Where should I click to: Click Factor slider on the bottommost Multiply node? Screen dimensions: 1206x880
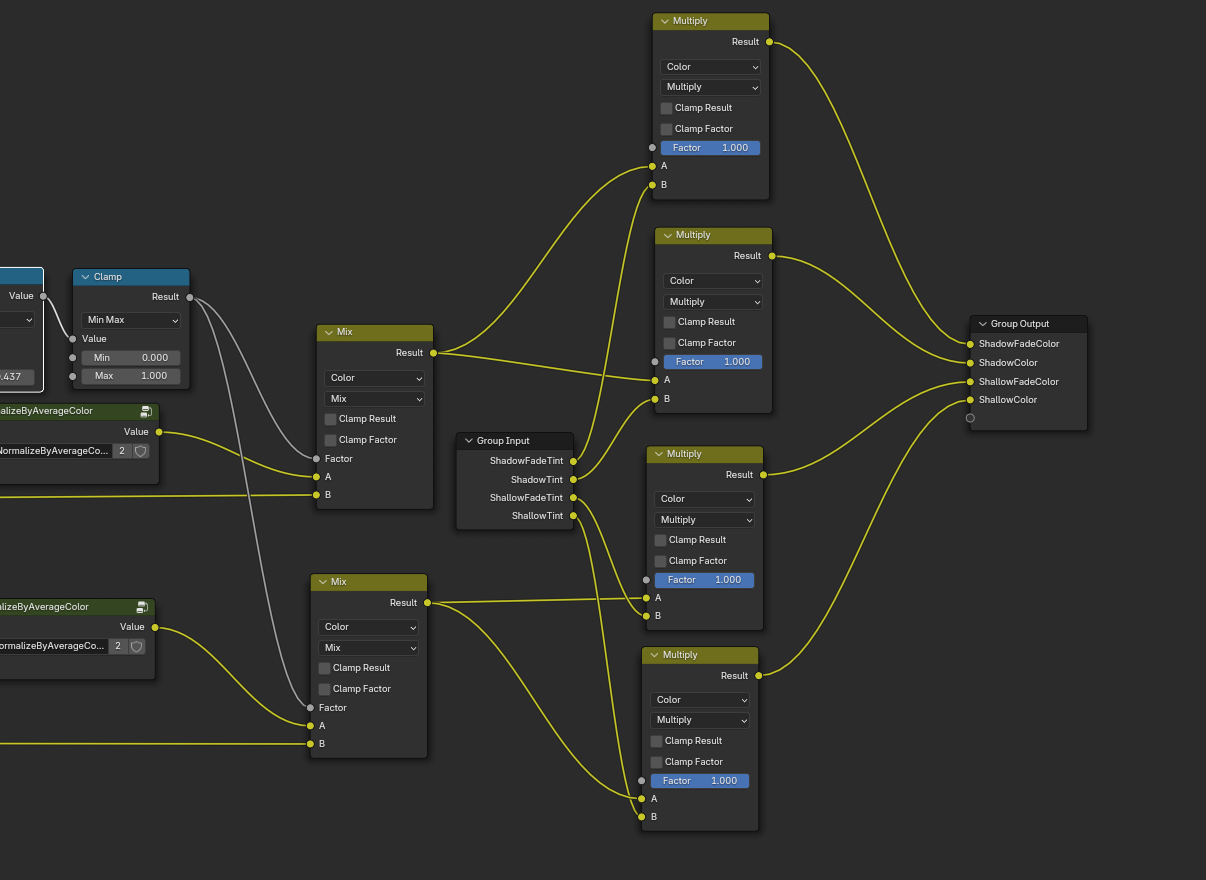point(700,781)
